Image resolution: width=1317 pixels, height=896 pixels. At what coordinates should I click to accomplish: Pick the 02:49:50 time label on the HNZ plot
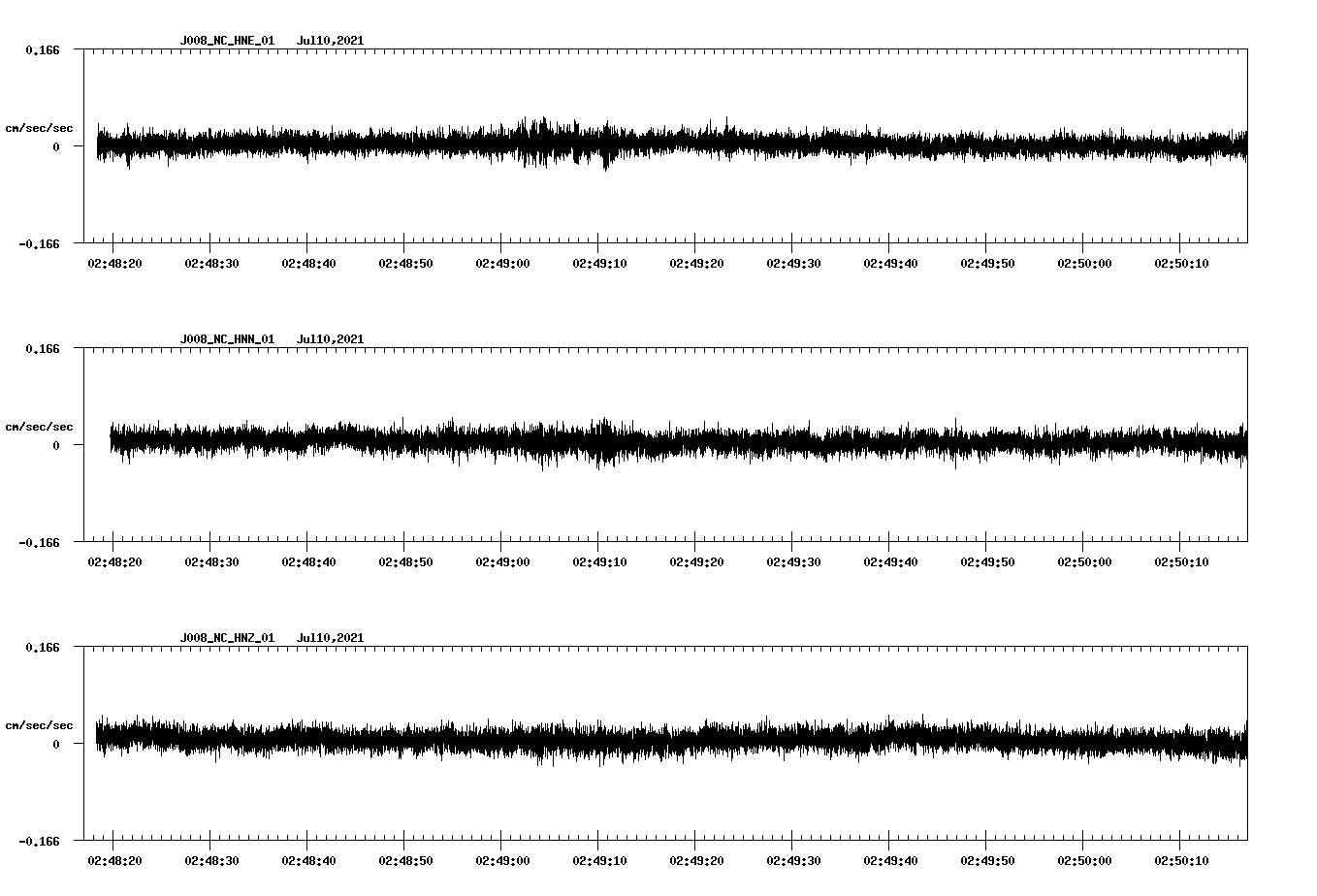coord(987,860)
